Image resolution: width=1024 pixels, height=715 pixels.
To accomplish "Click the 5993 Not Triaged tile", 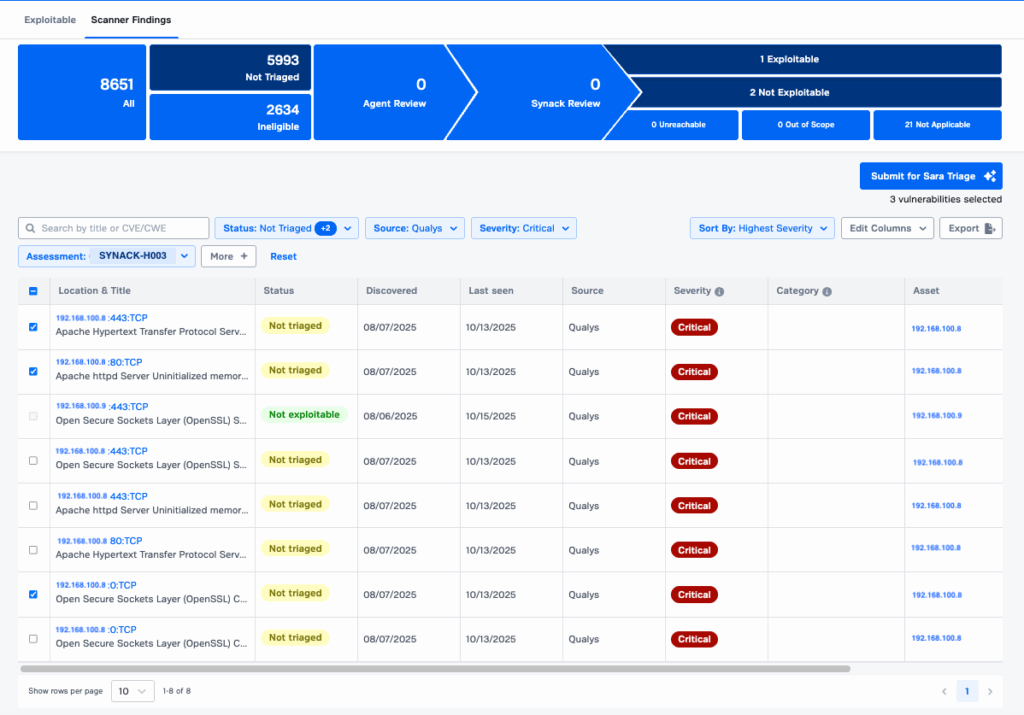I will (230, 68).
